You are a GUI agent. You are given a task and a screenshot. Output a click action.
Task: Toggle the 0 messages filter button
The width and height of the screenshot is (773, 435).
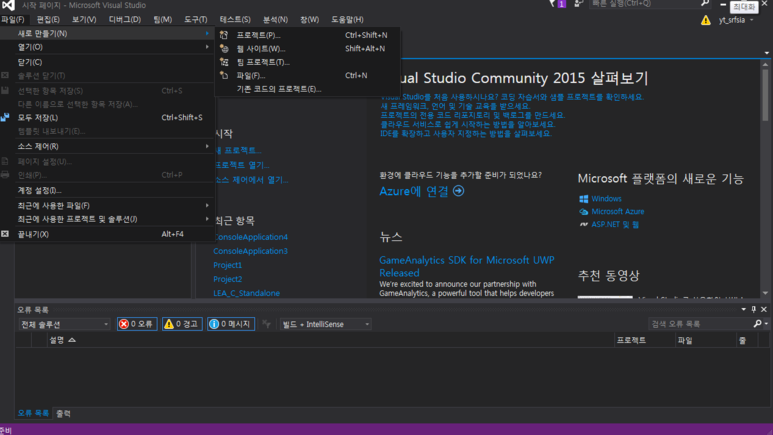pyautogui.click(x=231, y=324)
